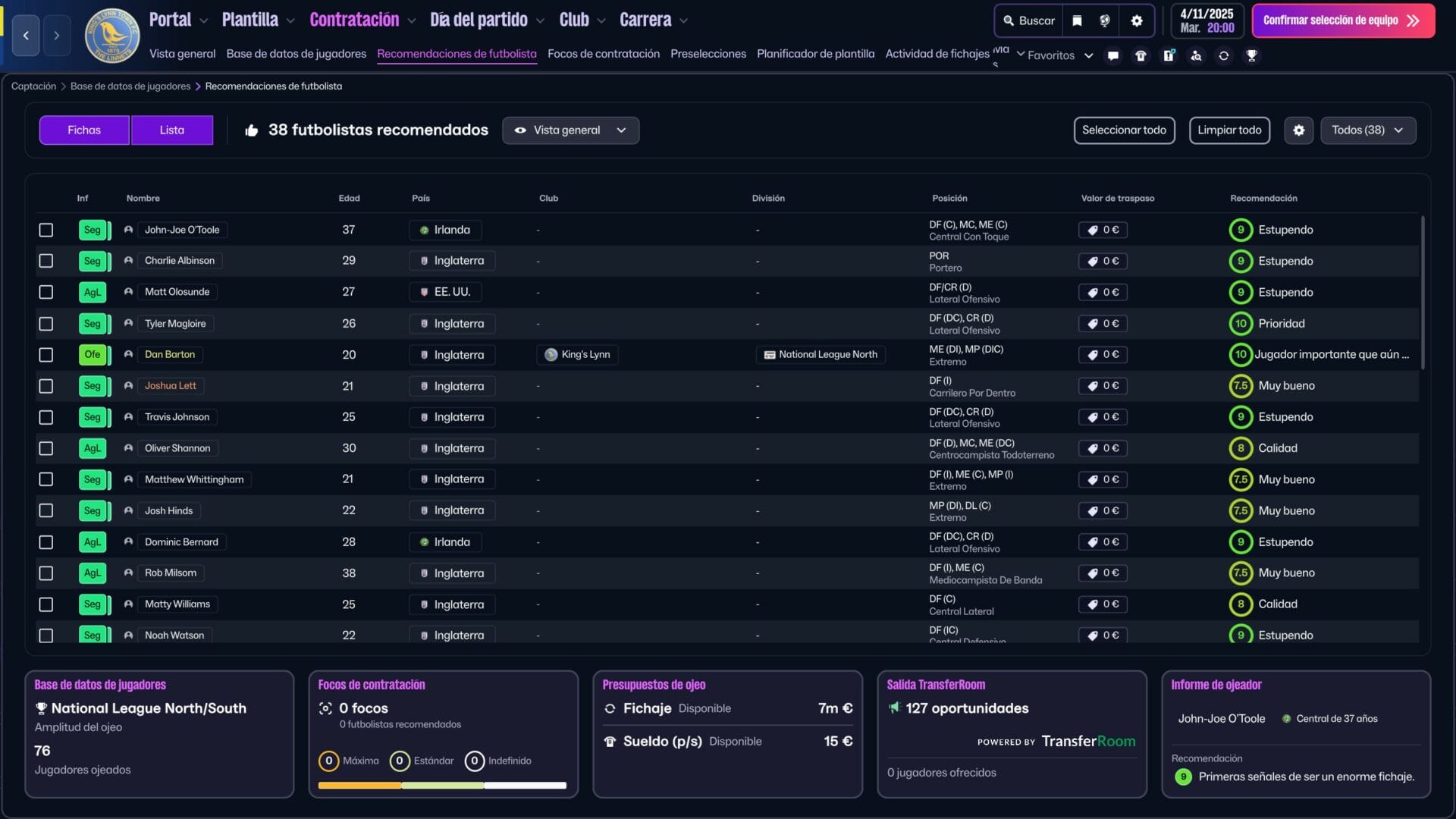Click the scouting progress bar under Focos de contratación
This screenshot has height=819, width=1456.
click(x=443, y=785)
